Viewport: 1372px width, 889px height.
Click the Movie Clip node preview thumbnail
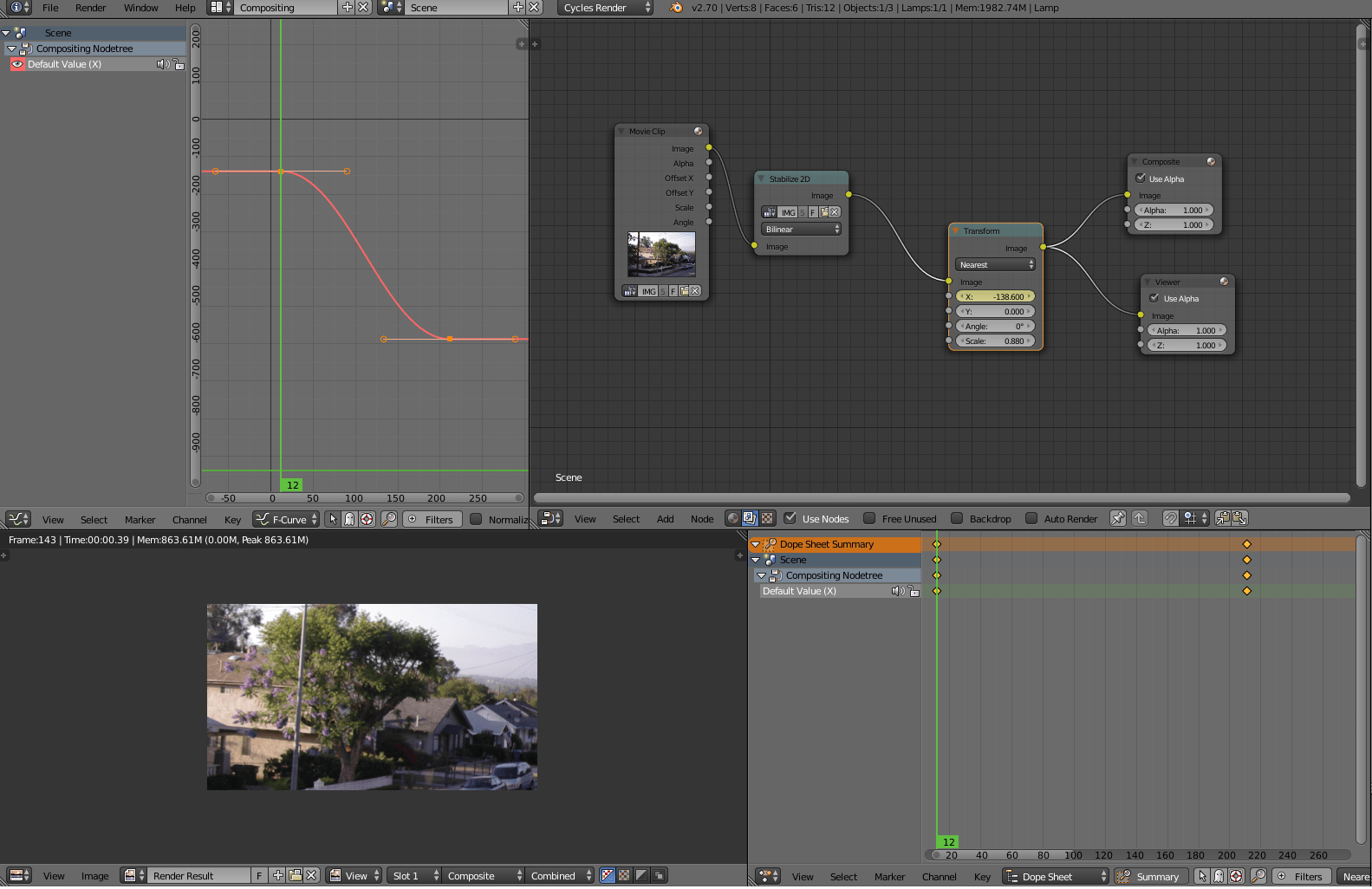661,254
